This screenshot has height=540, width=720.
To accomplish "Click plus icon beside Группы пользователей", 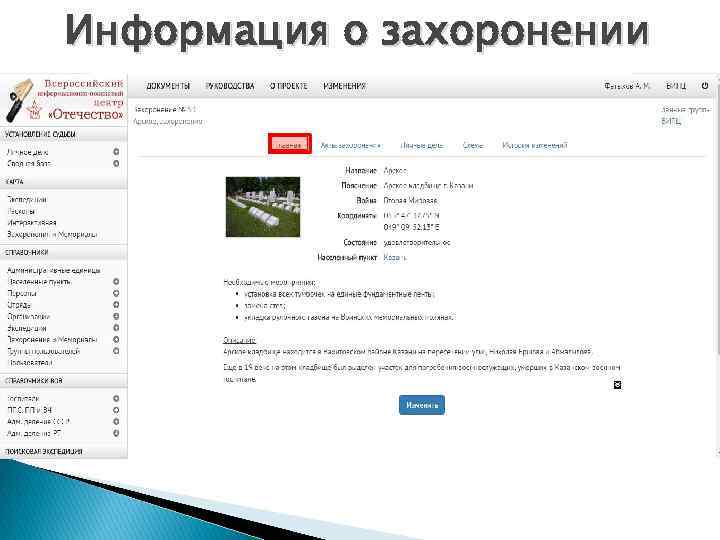I will point(116,351).
